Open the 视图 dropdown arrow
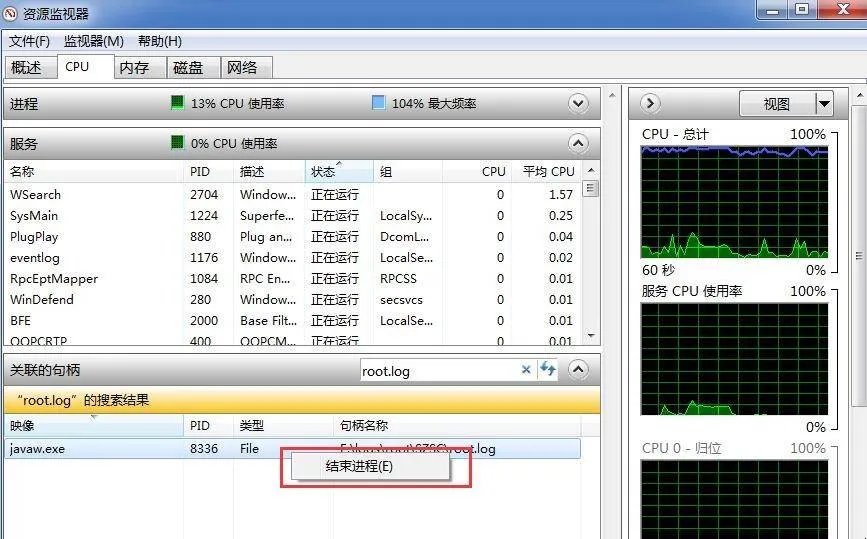This screenshot has height=539, width=867. (824, 103)
